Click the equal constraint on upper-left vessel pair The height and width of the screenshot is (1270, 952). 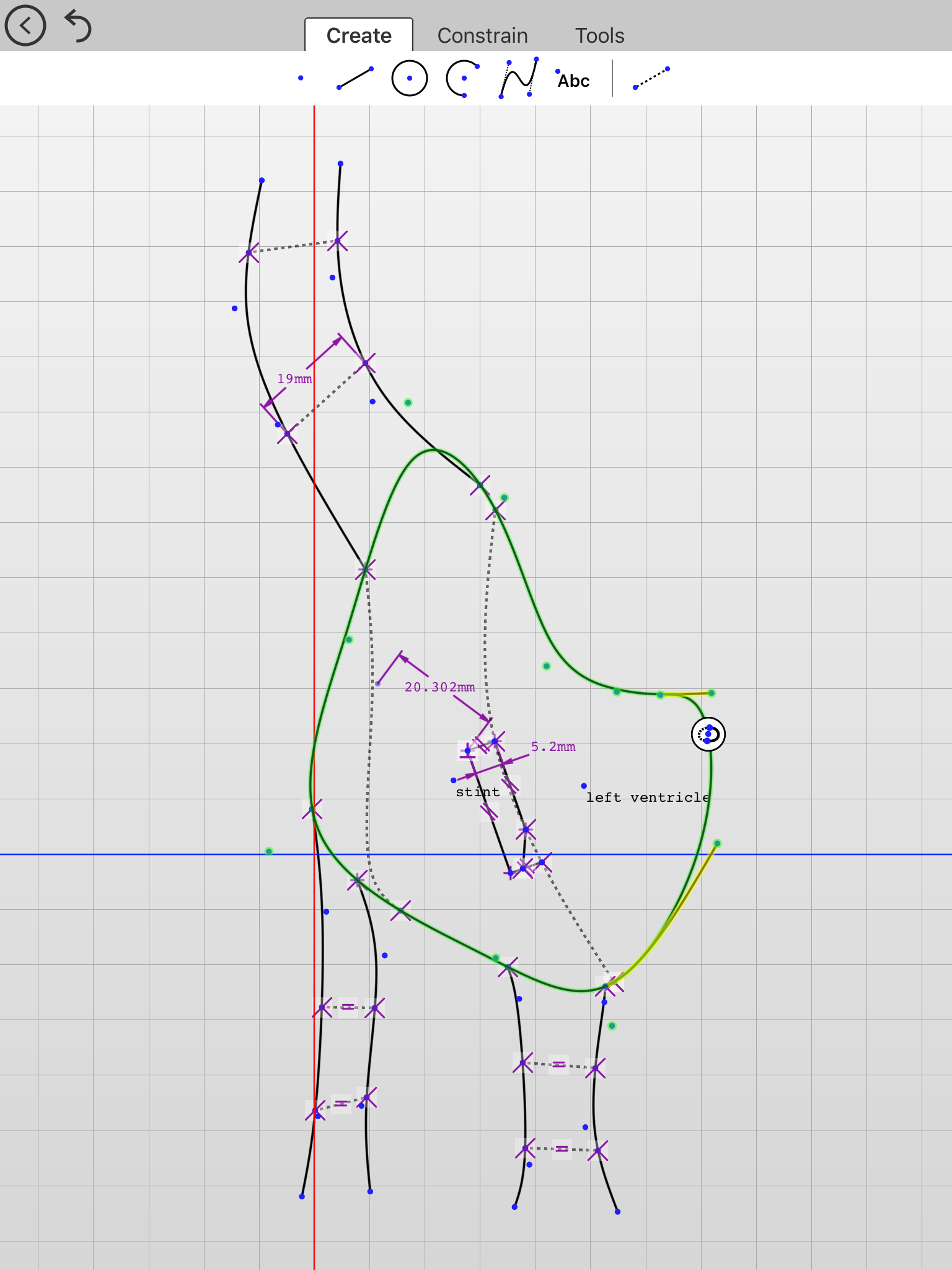pyautogui.click(x=348, y=1006)
